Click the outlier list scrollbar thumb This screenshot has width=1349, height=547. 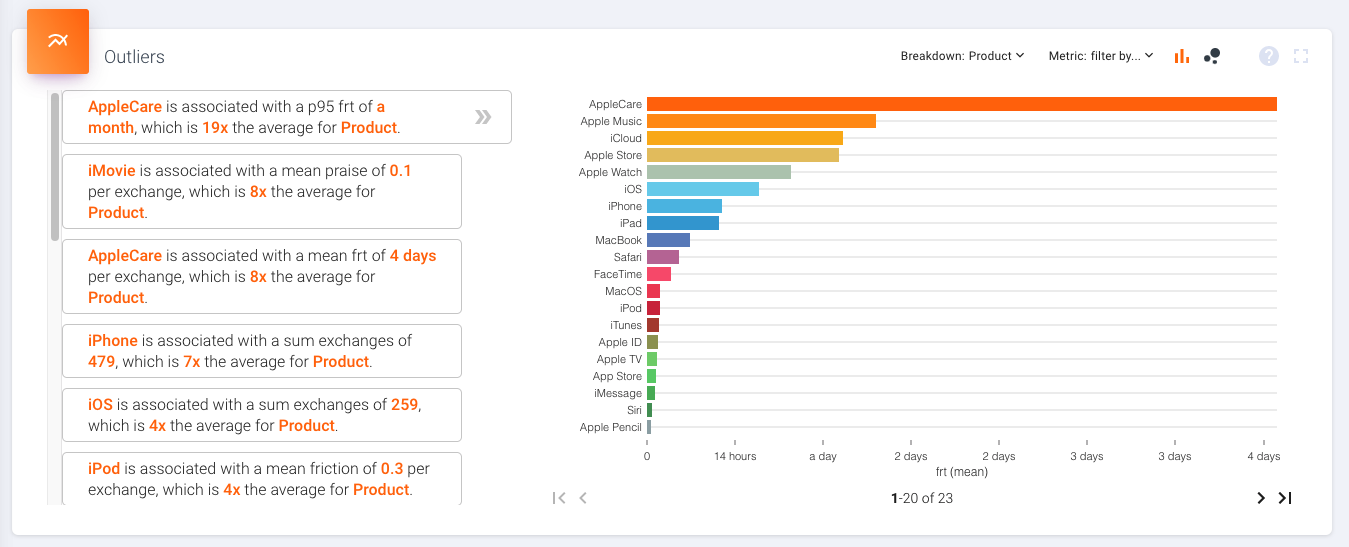tap(55, 167)
